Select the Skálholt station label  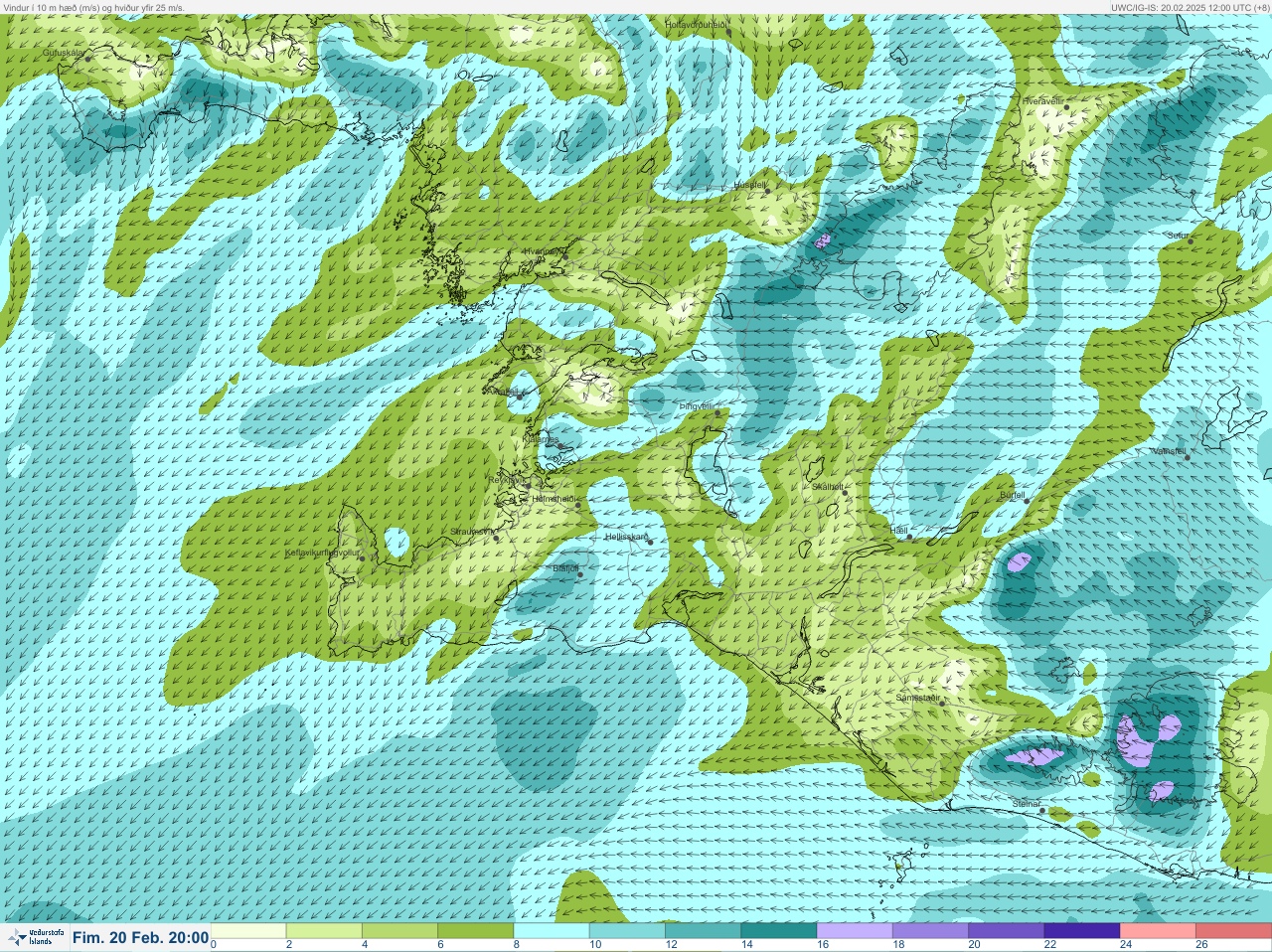pos(828,486)
